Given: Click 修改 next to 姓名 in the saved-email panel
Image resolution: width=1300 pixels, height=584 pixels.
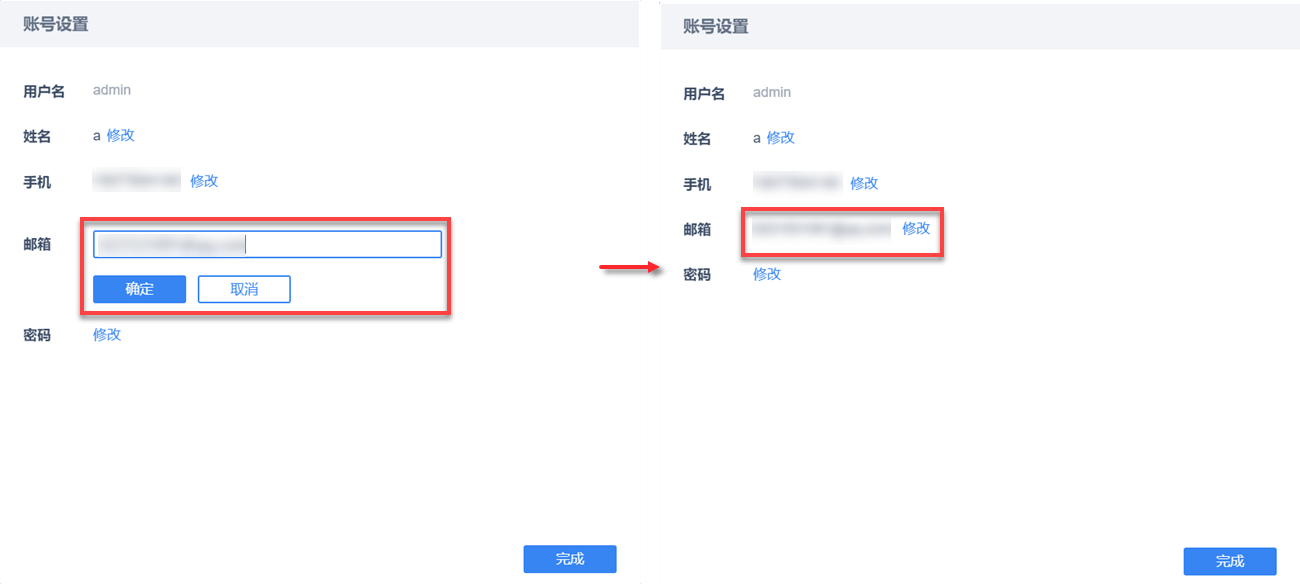Looking at the screenshot, I should pyautogui.click(x=780, y=138).
